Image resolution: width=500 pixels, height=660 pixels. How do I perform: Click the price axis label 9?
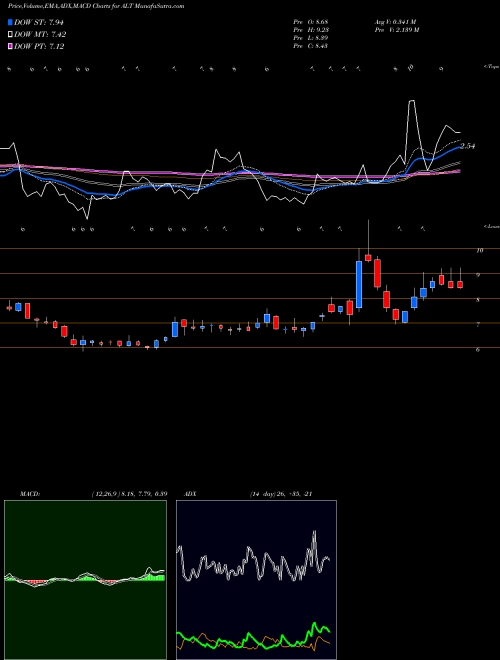(478, 275)
